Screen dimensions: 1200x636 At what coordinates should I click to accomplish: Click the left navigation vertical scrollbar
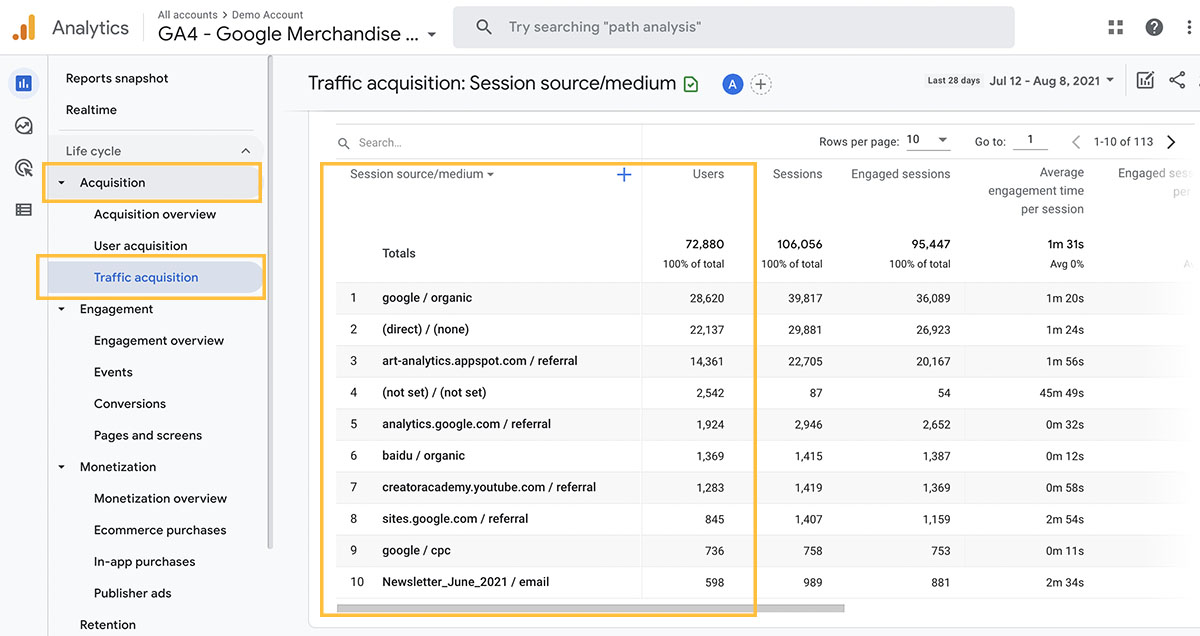270,300
